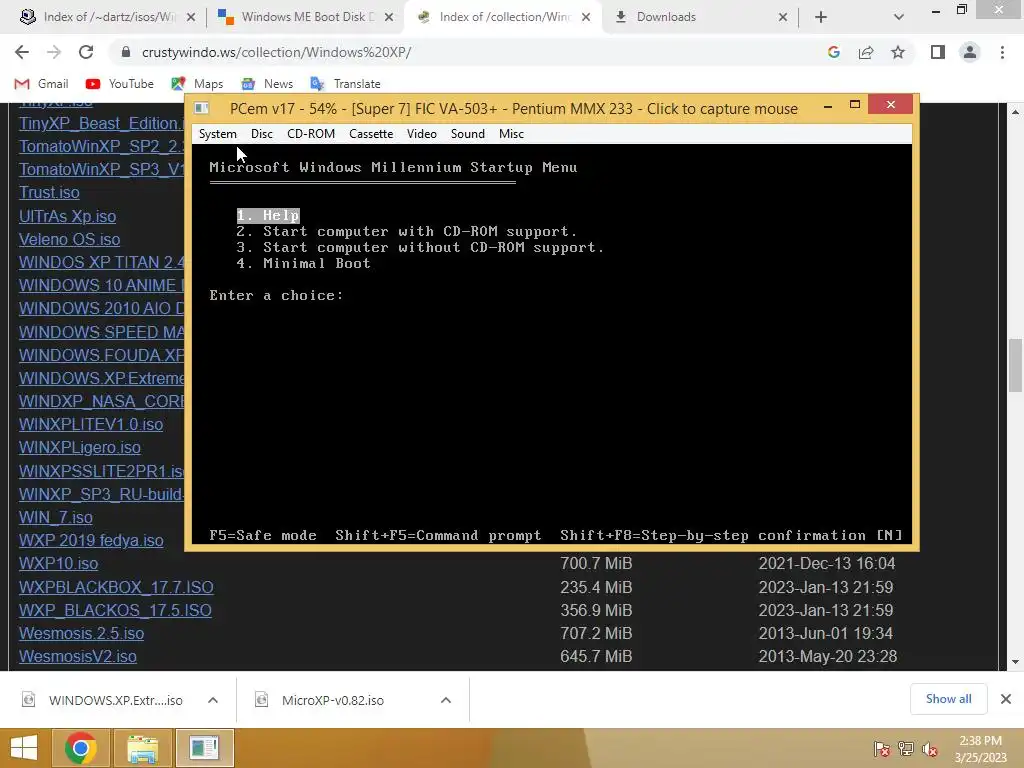
Task: Click the Action Center flag tray icon
Action: (882, 749)
